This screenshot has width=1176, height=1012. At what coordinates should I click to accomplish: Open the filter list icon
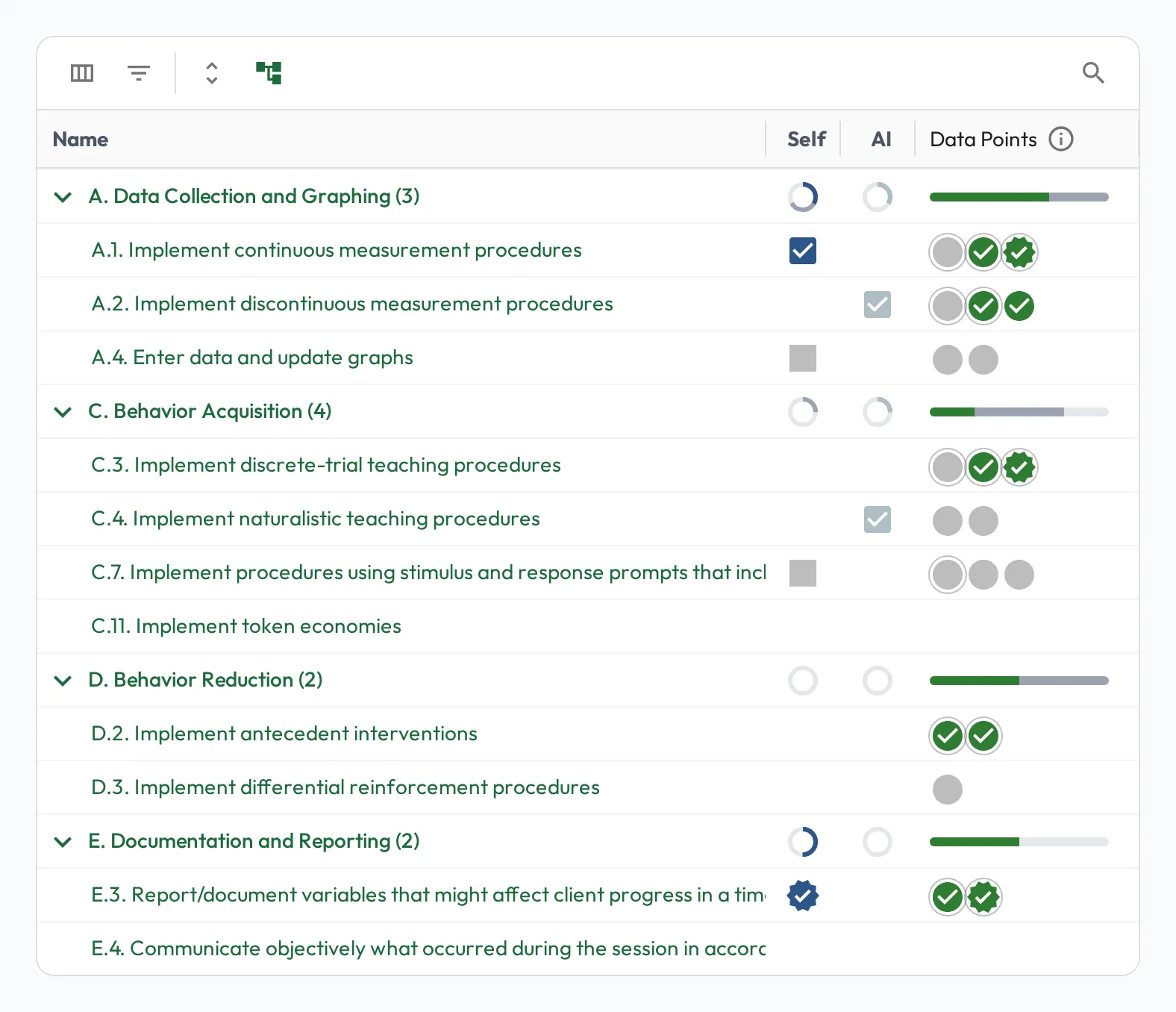pos(139,73)
